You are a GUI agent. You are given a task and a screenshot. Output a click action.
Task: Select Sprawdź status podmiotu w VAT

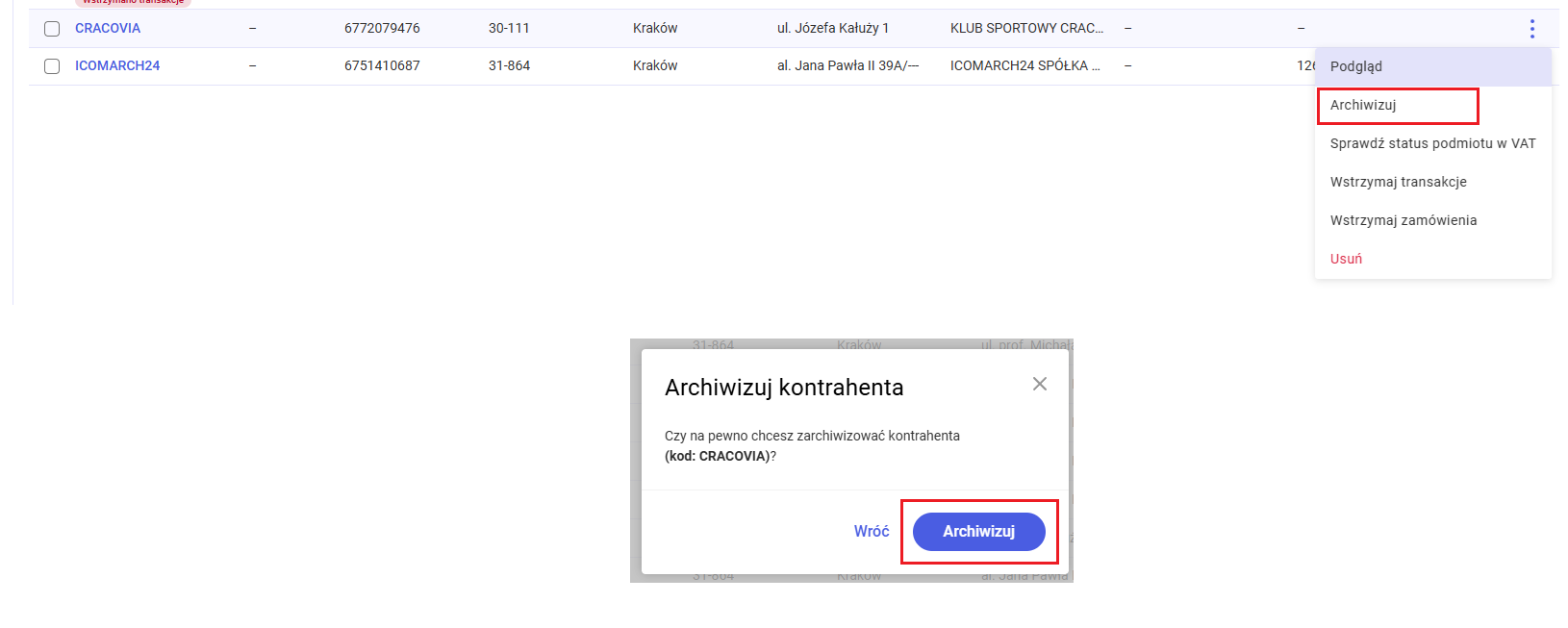[x=1432, y=143]
